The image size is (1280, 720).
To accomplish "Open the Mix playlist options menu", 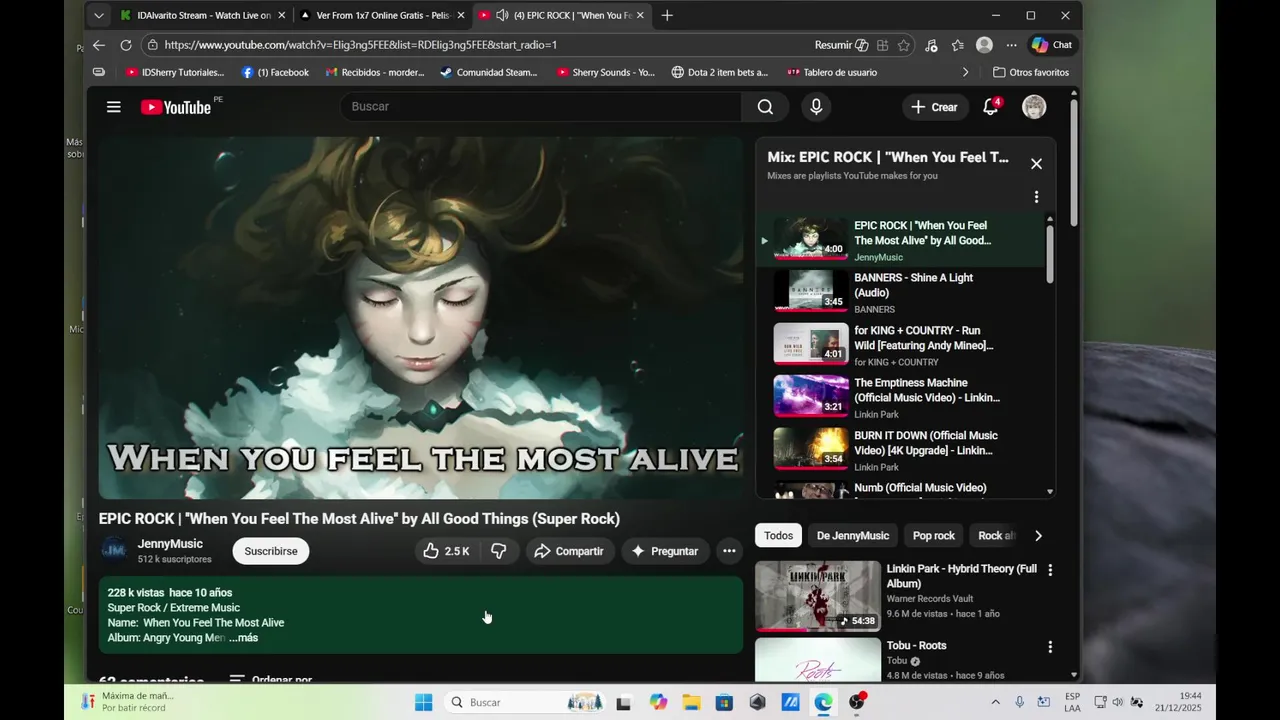I will click(1036, 197).
